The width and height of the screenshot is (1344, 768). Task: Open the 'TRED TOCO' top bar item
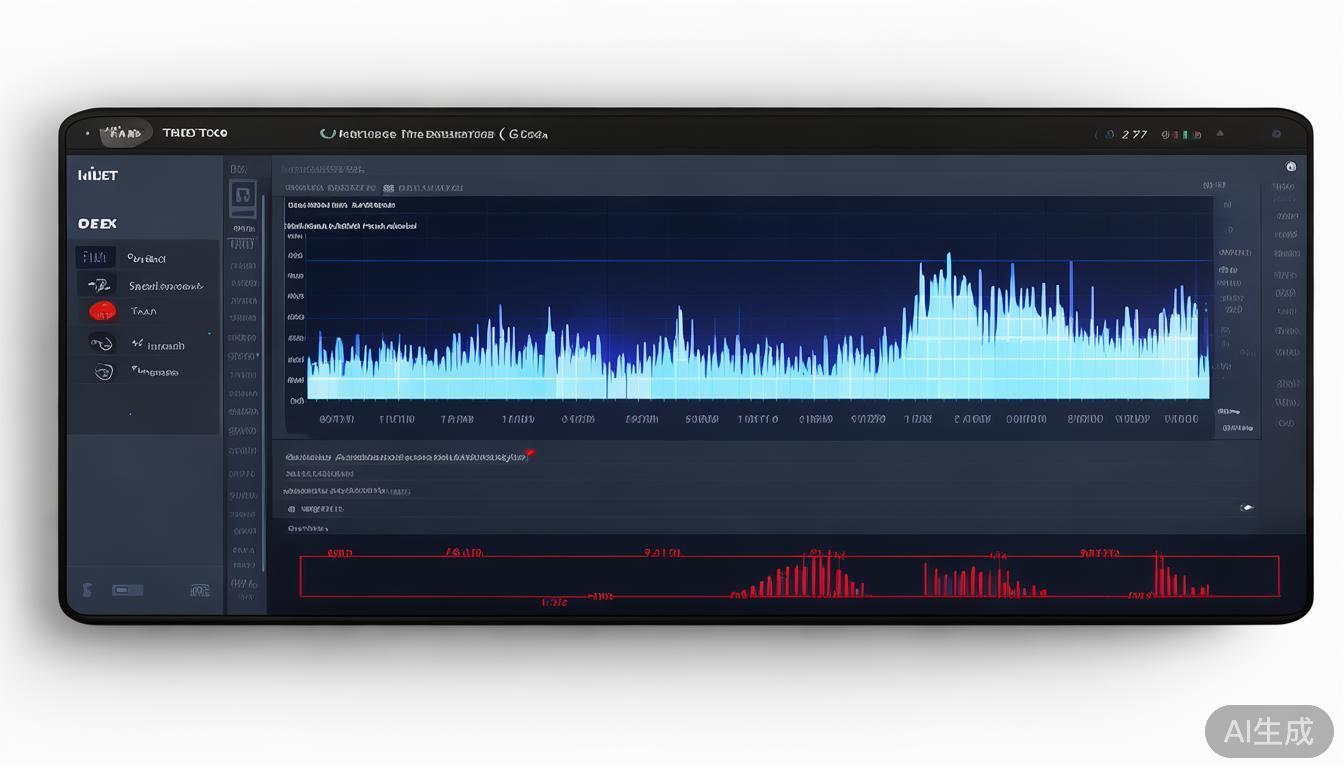[194, 133]
